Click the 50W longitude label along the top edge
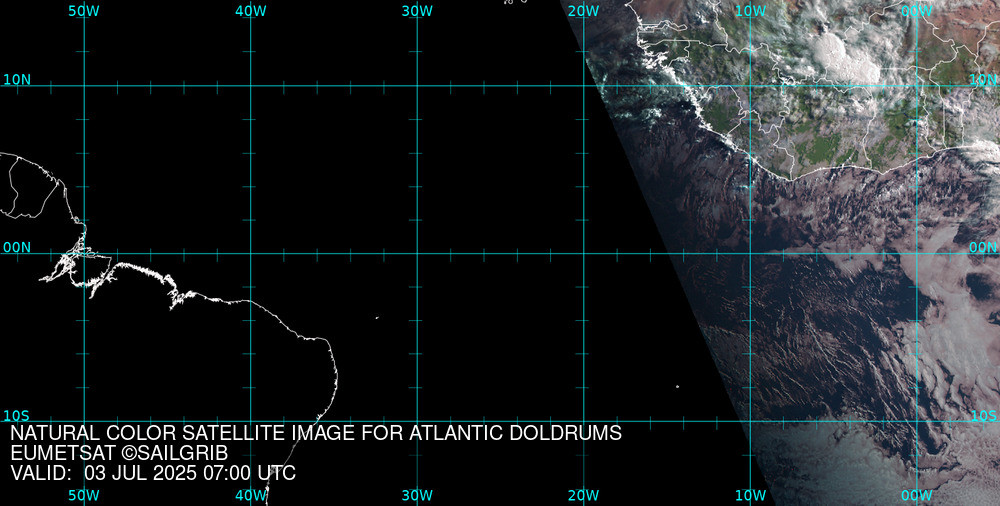Image resolution: width=1000 pixels, height=506 pixels. tap(84, 11)
